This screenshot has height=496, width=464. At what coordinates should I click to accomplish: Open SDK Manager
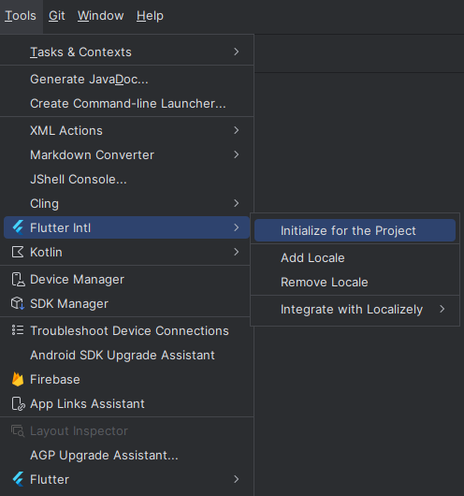pyautogui.click(x=127, y=304)
